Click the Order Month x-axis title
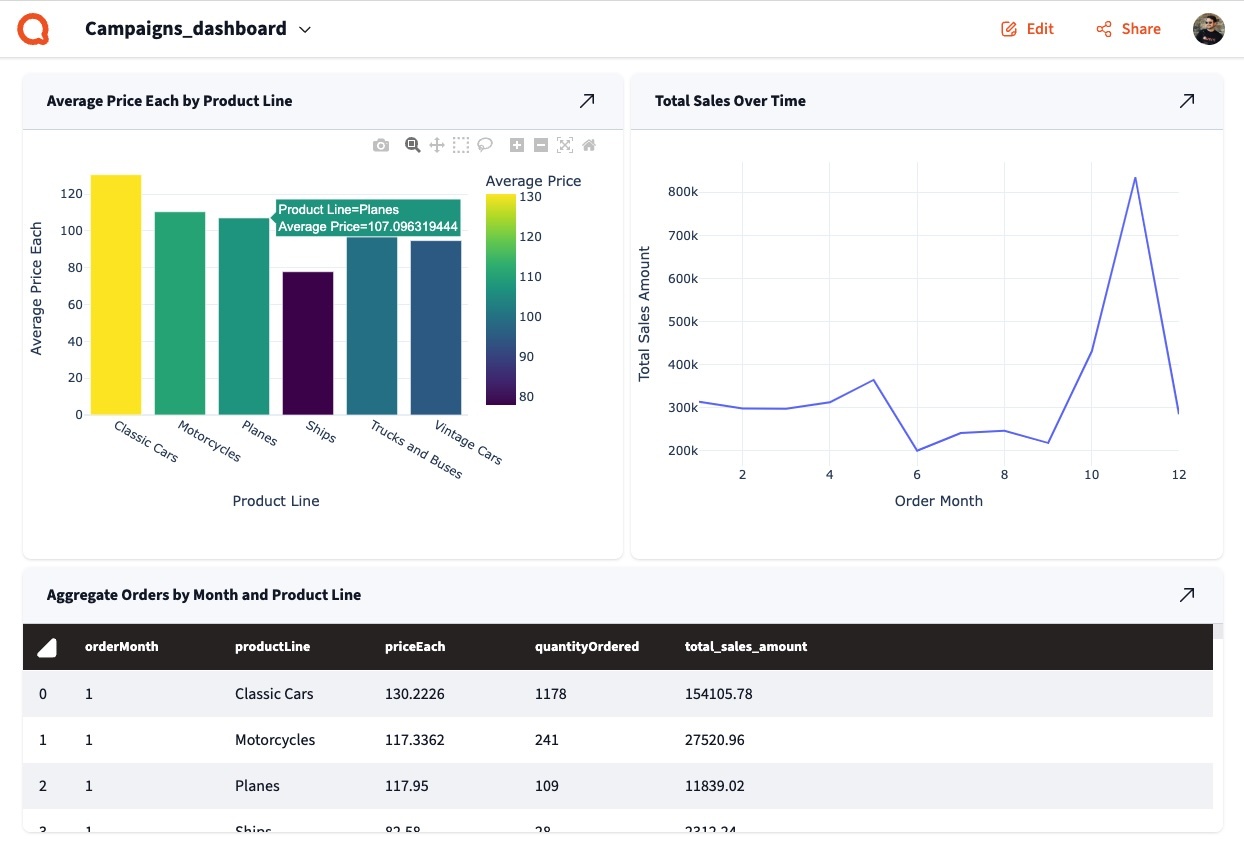This screenshot has width=1244, height=853. (939, 501)
